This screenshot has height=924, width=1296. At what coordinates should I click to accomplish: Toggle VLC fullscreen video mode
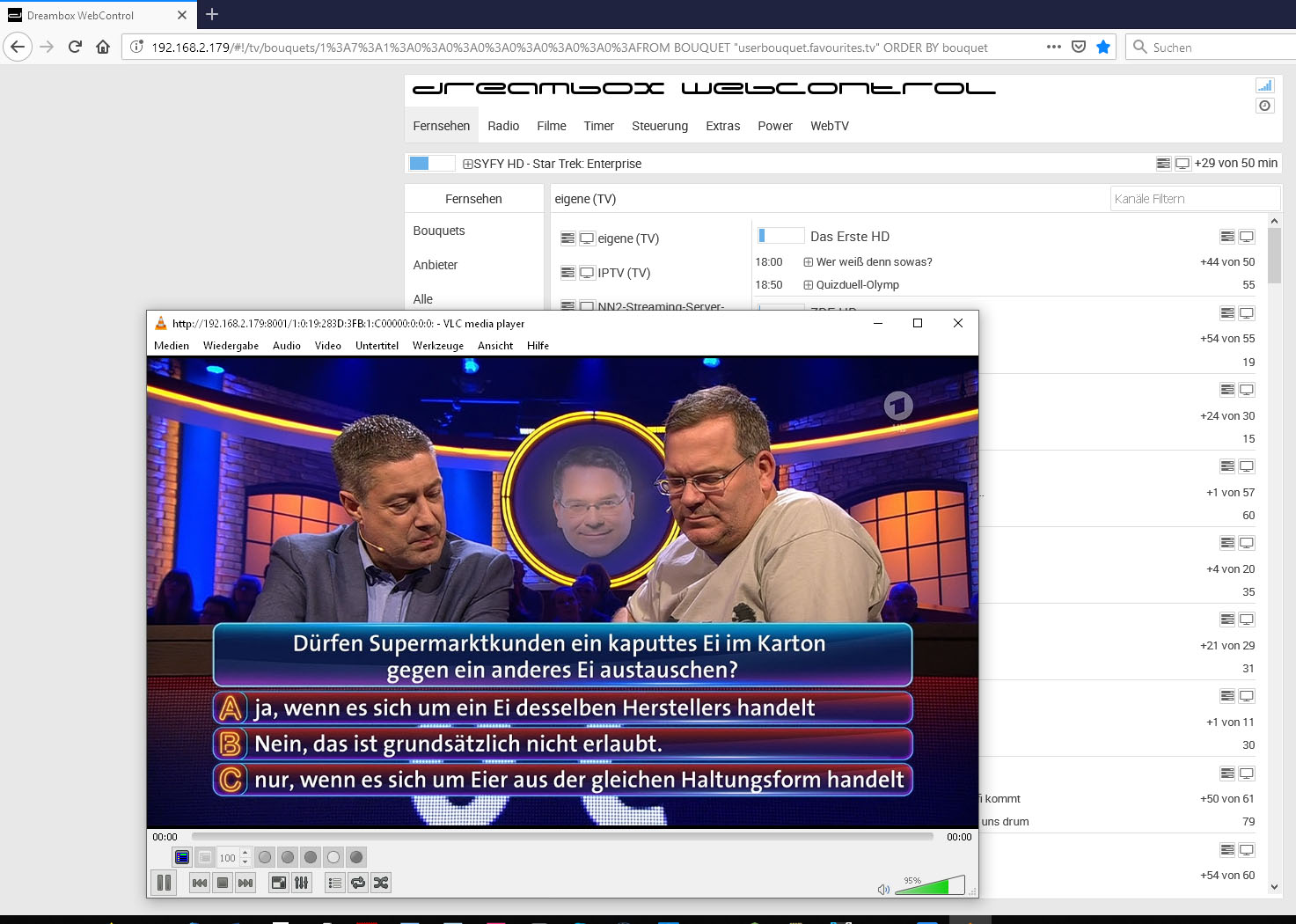pyautogui.click(x=279, y=883)
